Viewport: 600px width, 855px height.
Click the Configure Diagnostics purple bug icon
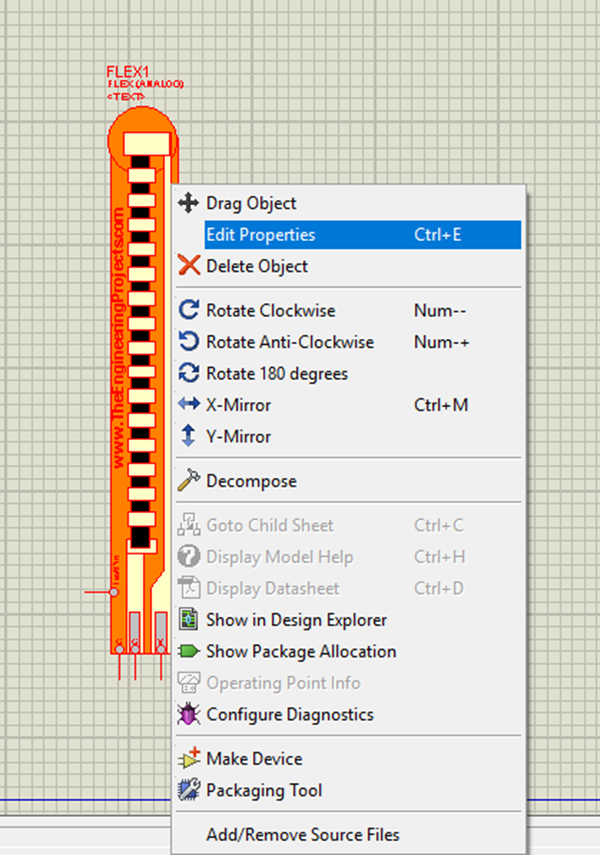click(x=188, y=714)
